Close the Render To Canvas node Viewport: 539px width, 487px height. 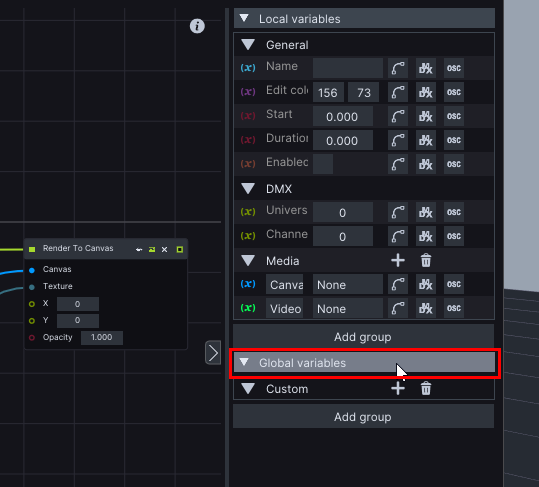click(165, 250)
